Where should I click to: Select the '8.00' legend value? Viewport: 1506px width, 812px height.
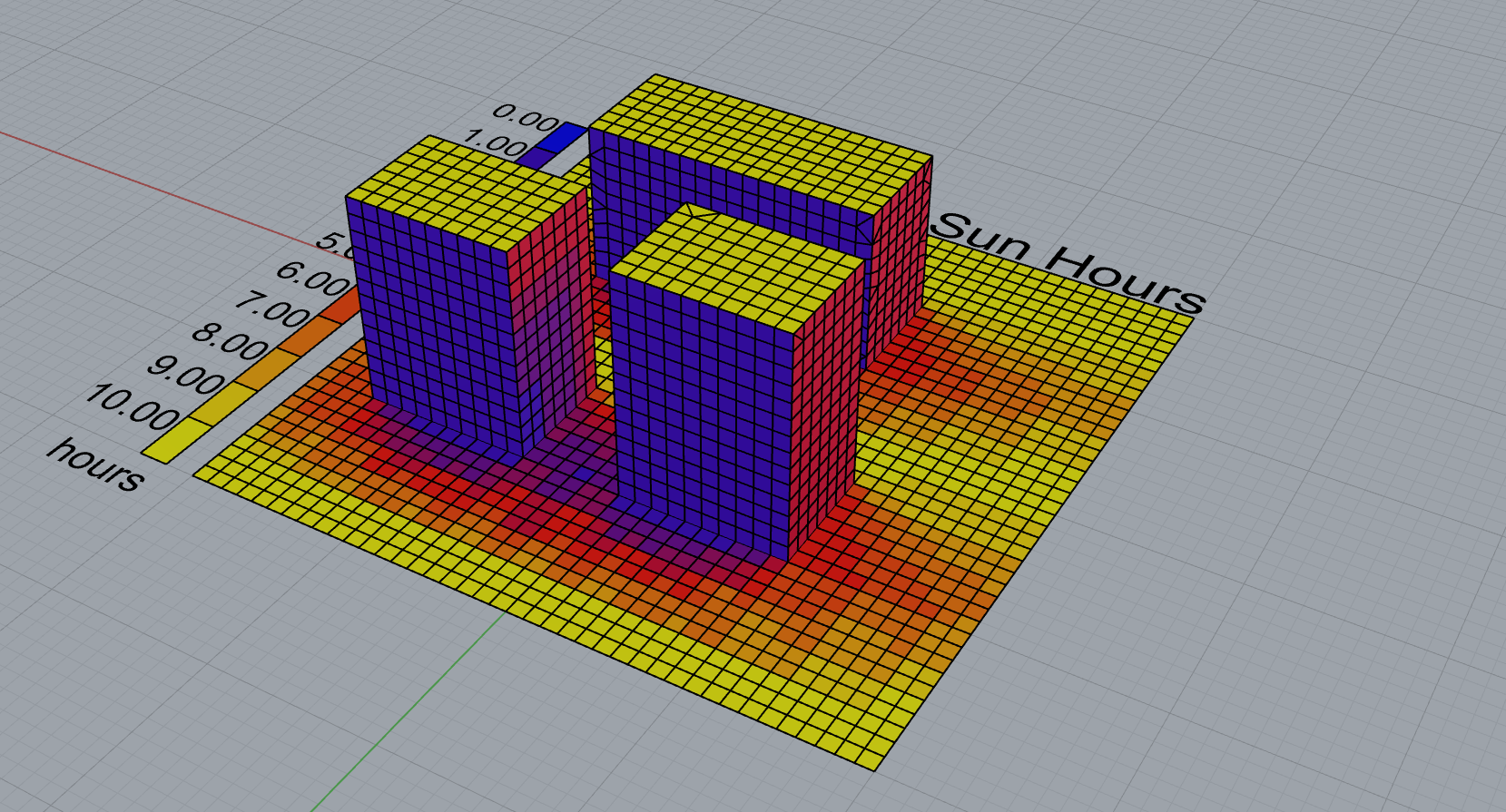(x=230, y=343)
